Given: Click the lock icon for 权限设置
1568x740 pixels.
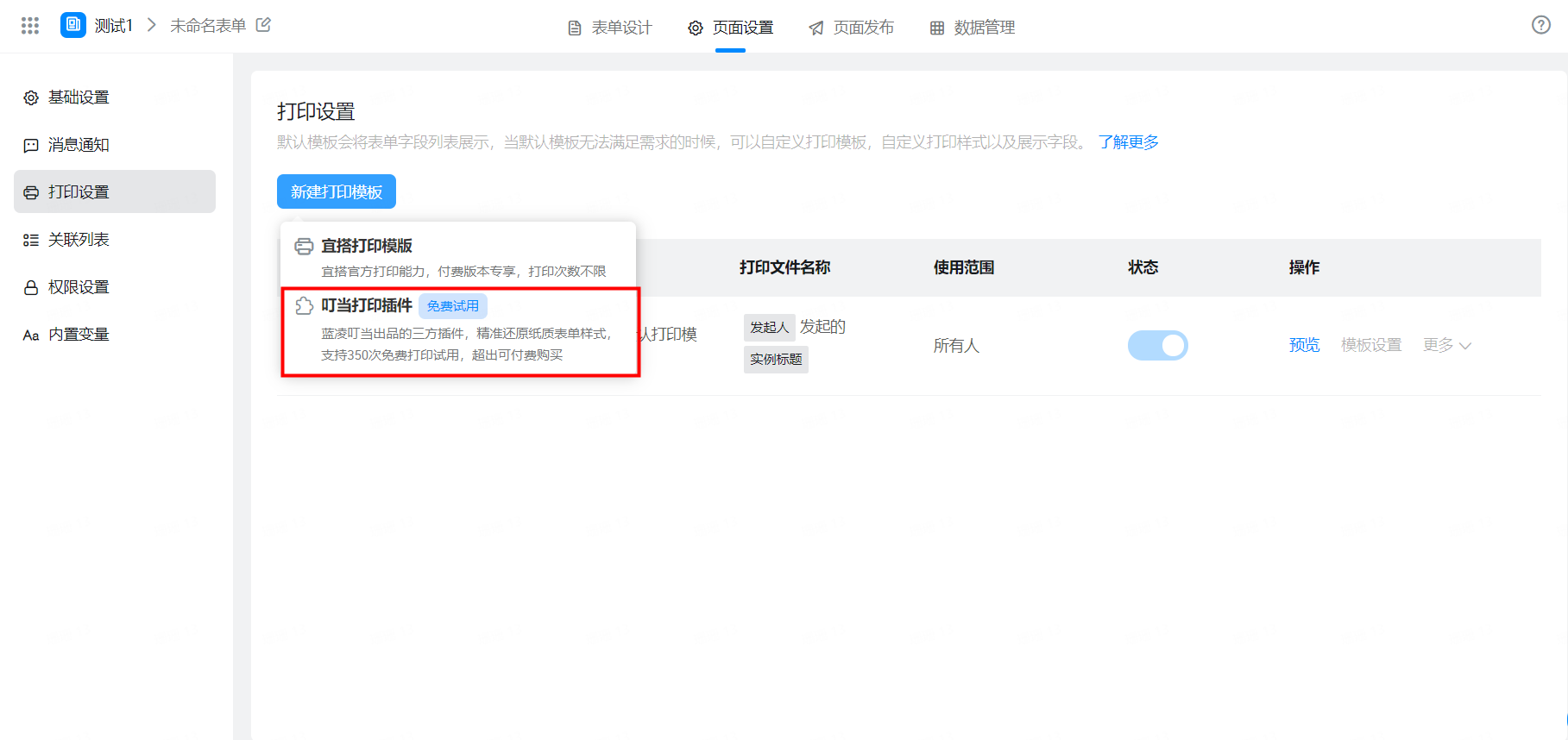Looking at the screenshot, I should tap(31, 287).
